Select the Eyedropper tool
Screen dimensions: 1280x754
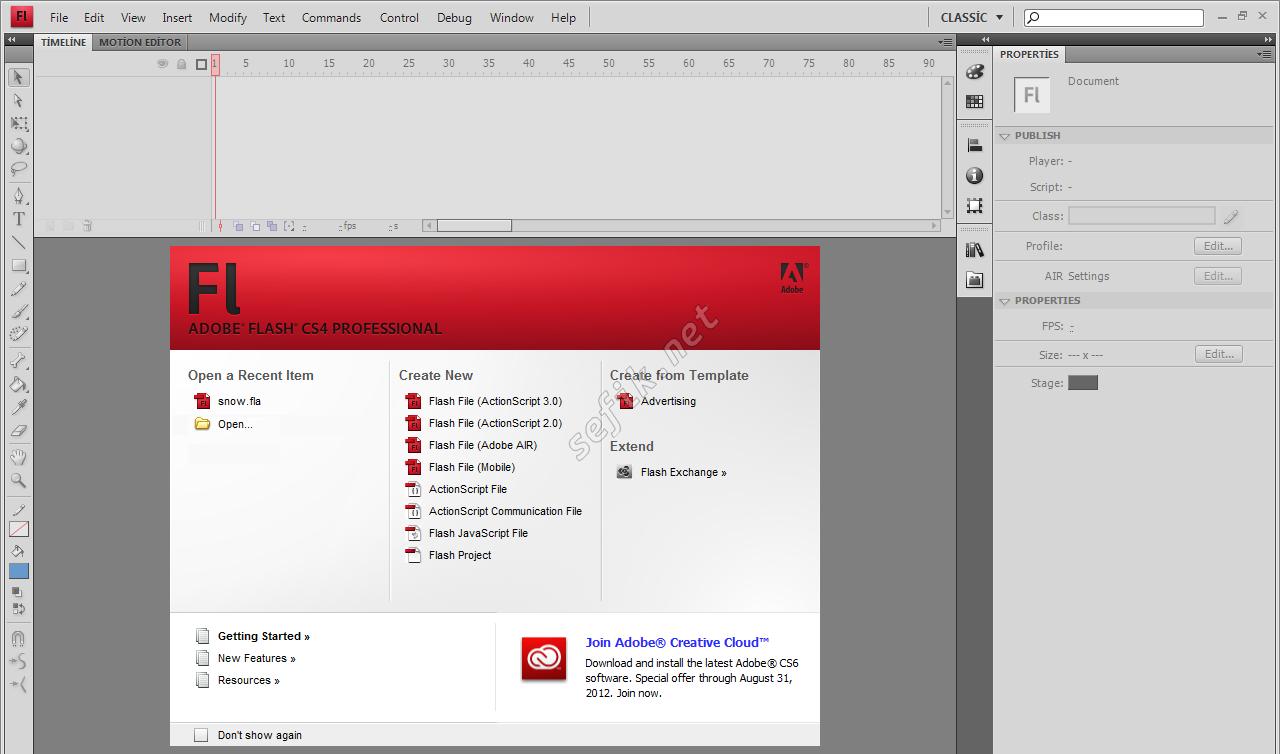tap(18, 407)
